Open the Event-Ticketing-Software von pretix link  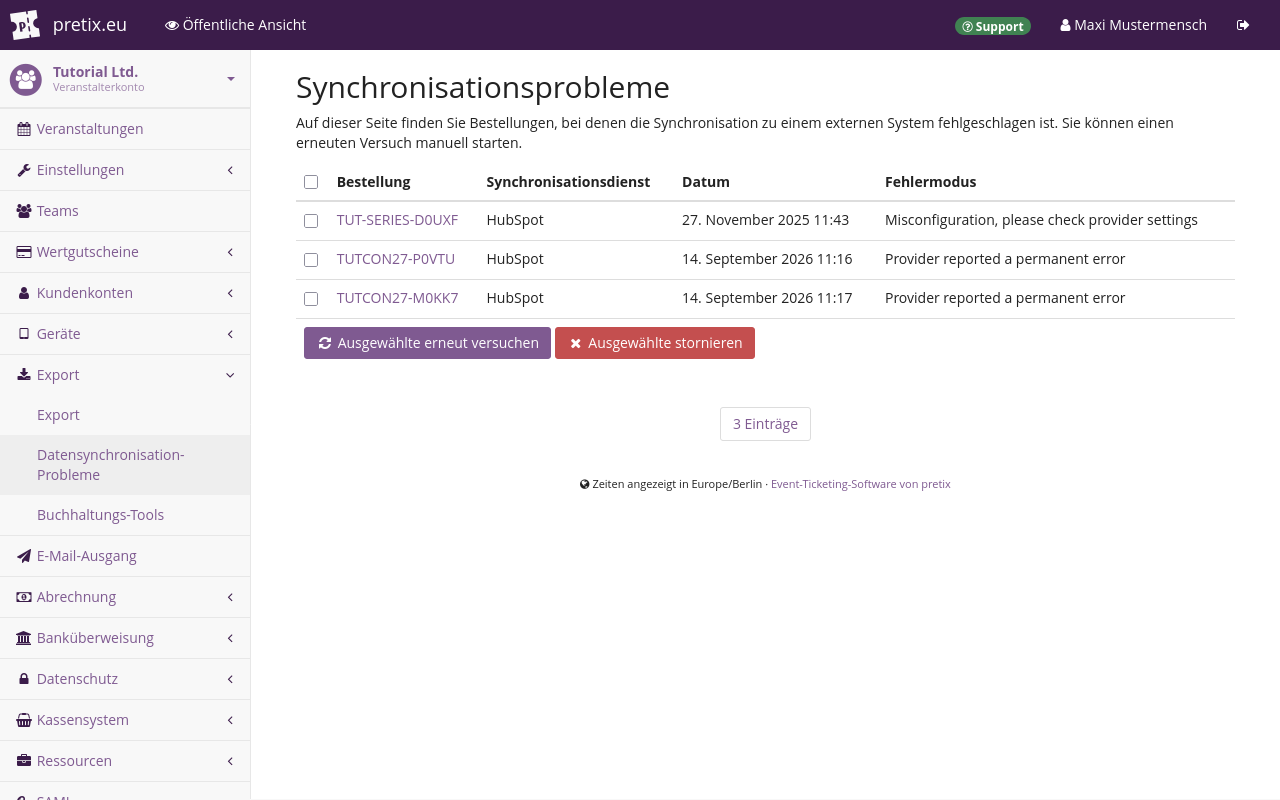pyautogui.click(x=860, y=484)
